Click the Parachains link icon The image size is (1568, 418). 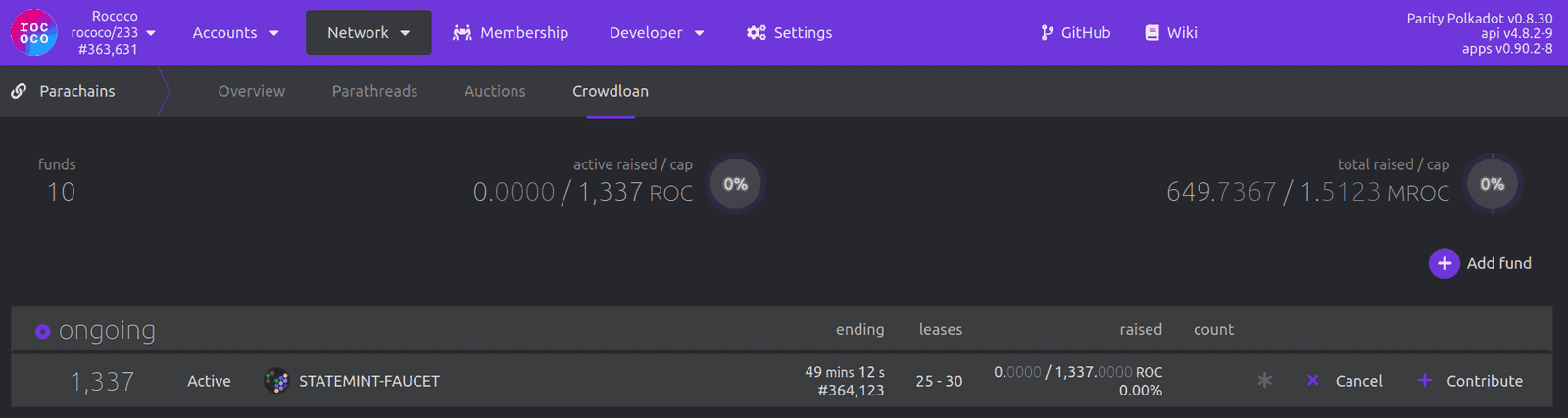coord(19,91)
